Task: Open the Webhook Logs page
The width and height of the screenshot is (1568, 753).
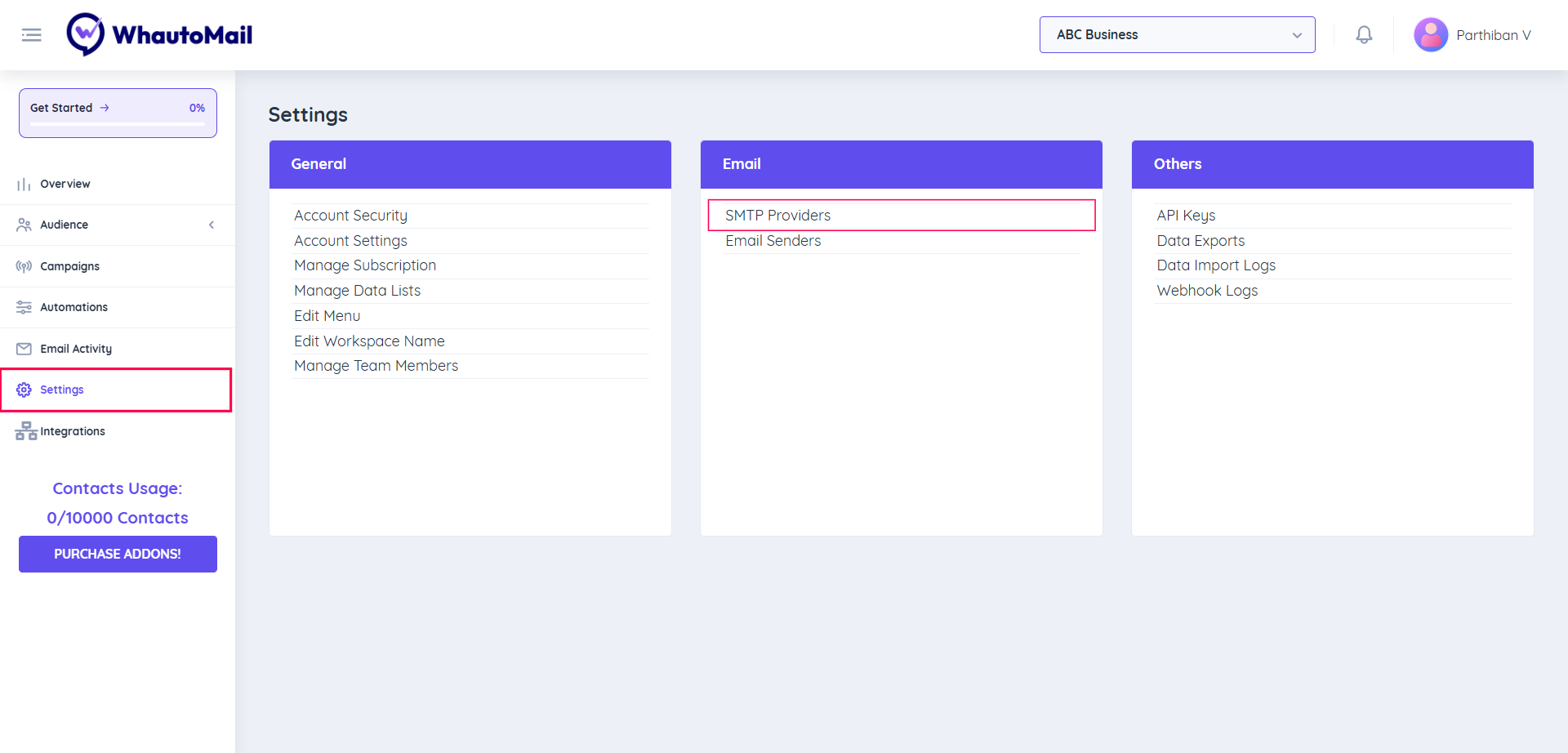Action: coord(1206,290)
